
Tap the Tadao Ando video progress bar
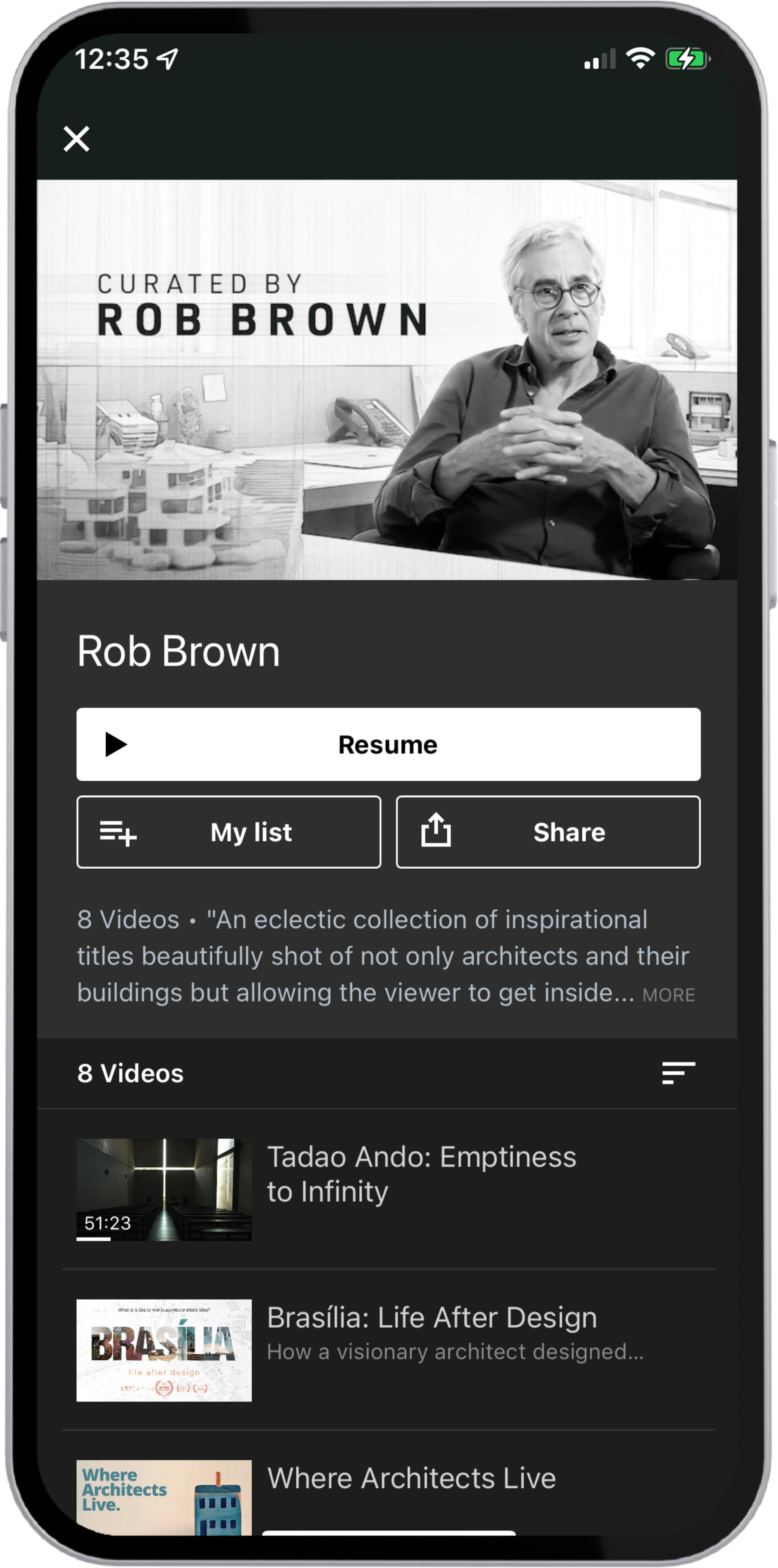coord(94,1239)
